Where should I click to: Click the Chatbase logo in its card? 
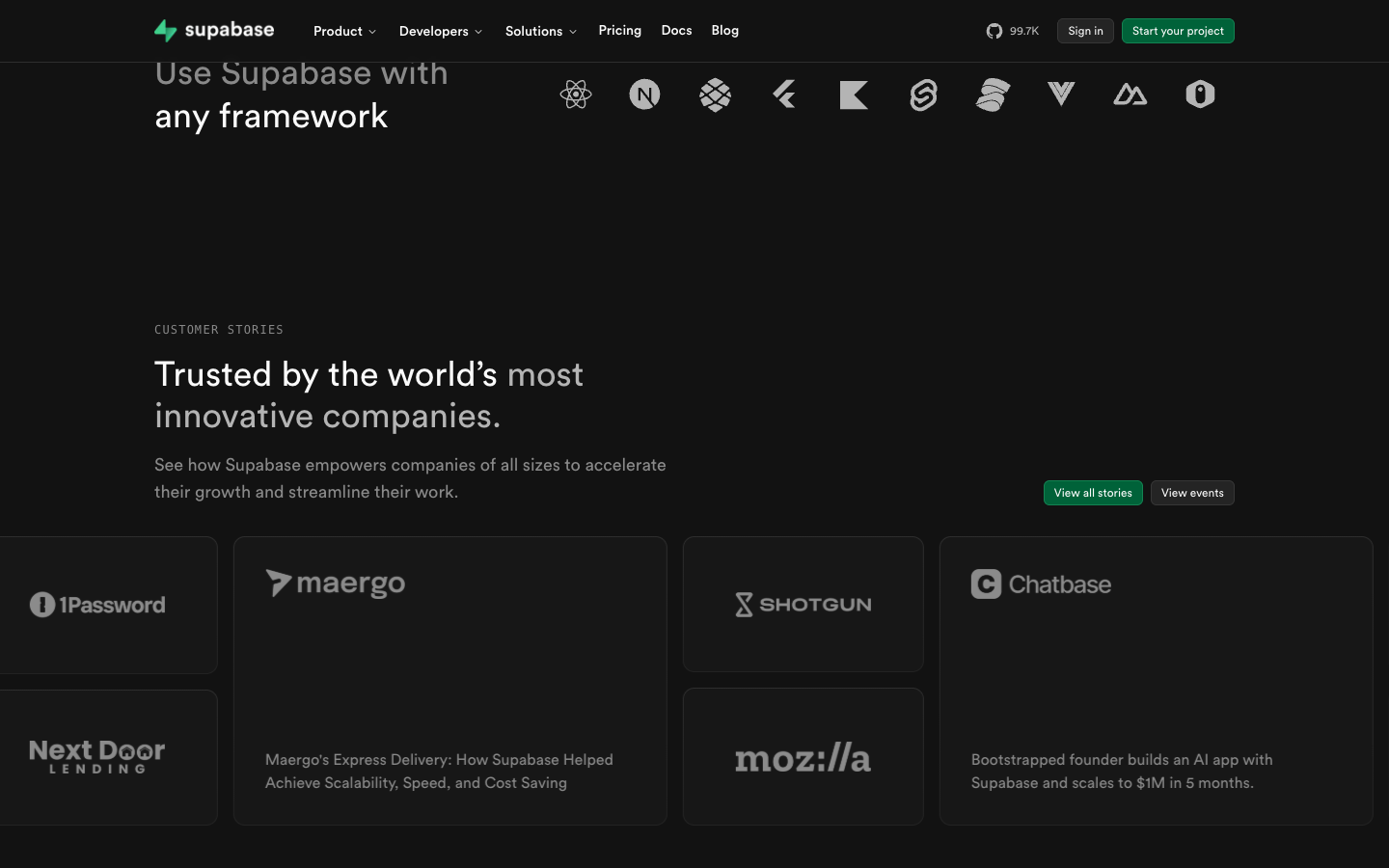click(1041, 584)
